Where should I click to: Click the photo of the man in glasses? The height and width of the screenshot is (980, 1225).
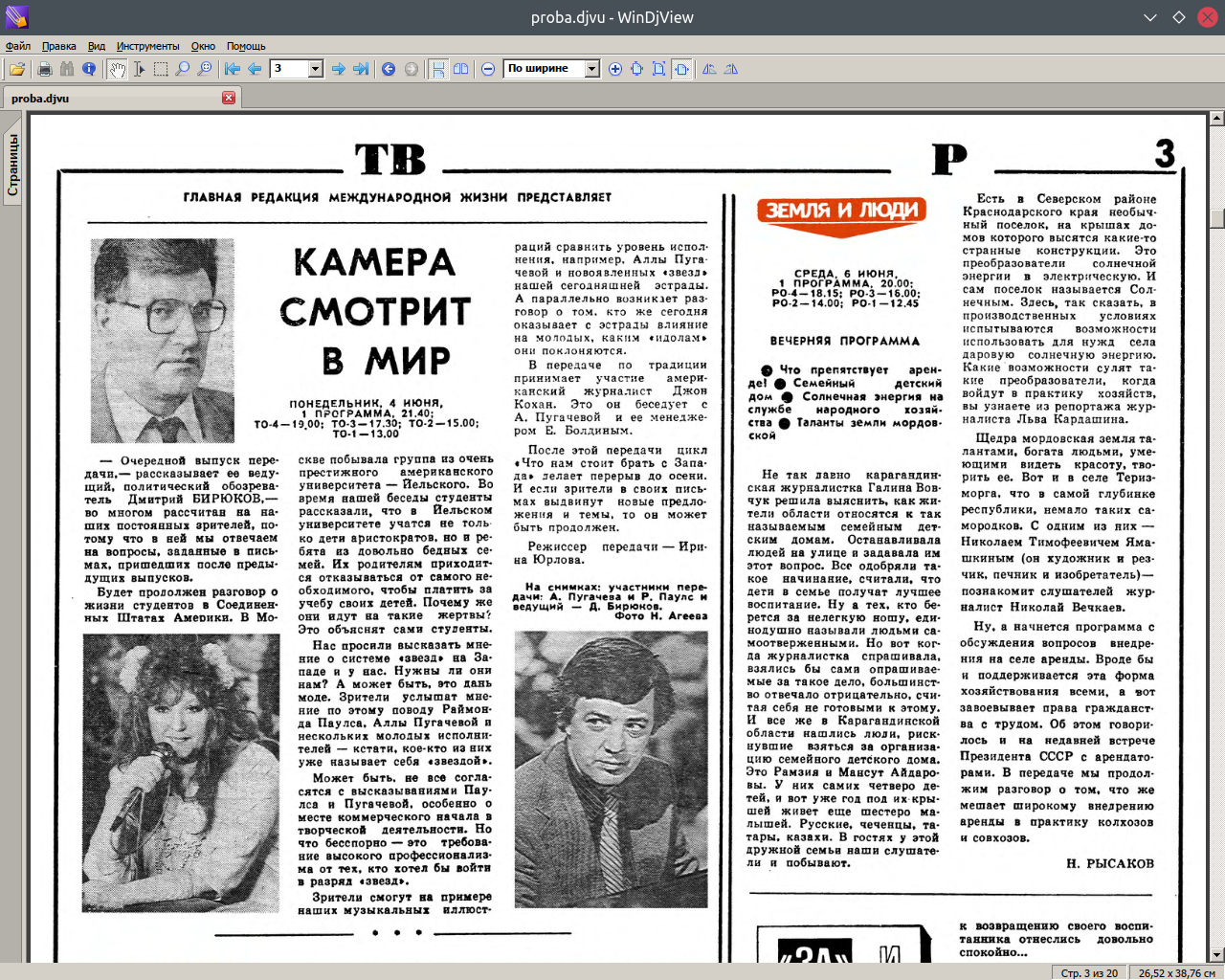[163, 340]
